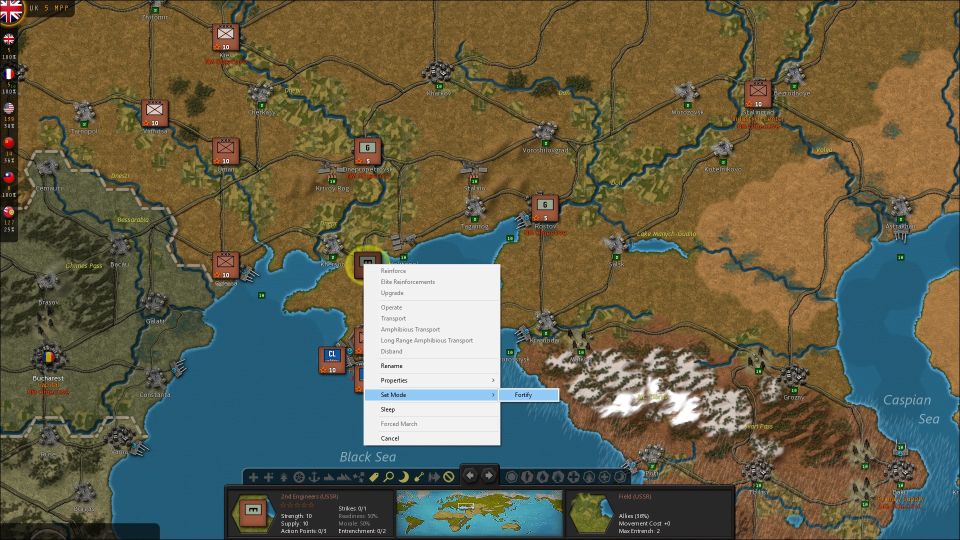Expand the Properties submenu
The height and width of the screenshot is (540, 960).
click(432, 380)
